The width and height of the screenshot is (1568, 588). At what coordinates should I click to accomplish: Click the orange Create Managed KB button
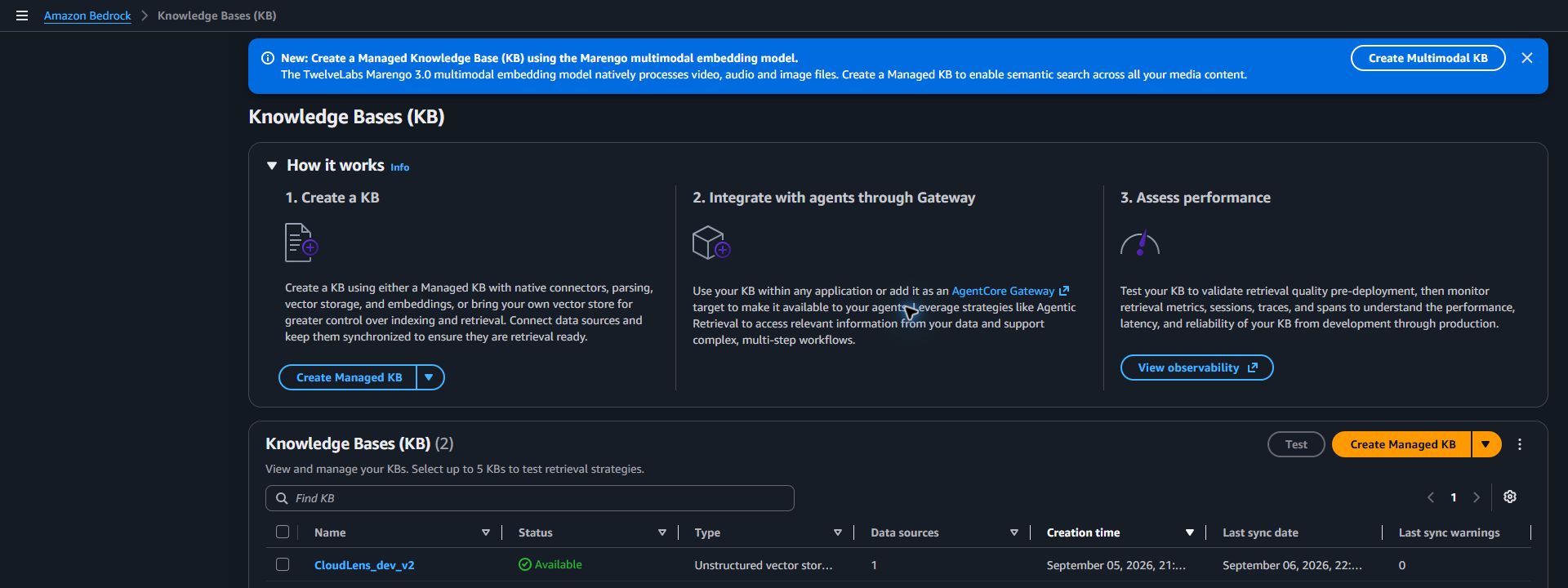click(x=1402, y=444)
